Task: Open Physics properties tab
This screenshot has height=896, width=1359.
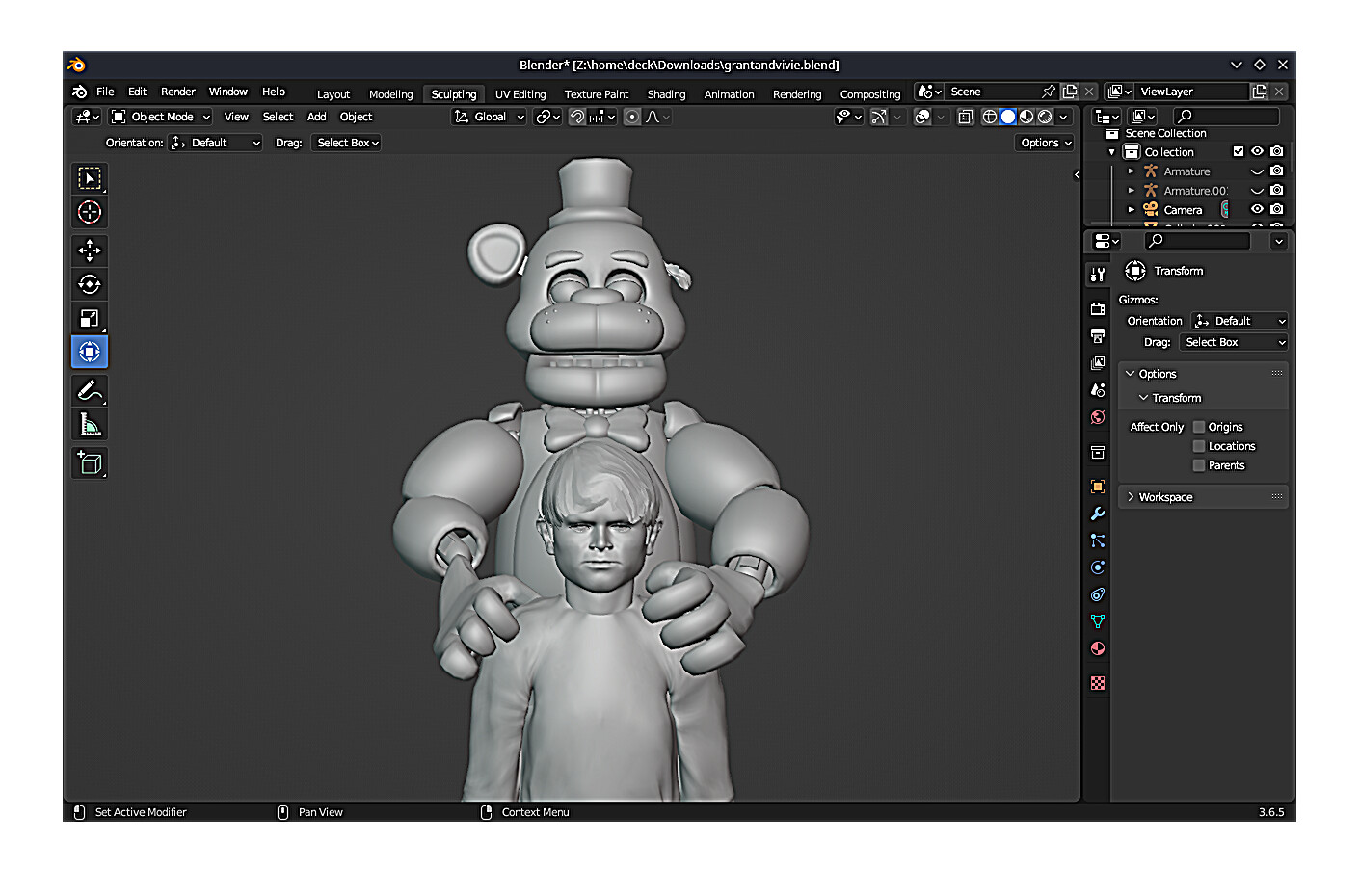Action: [1097, 567]
